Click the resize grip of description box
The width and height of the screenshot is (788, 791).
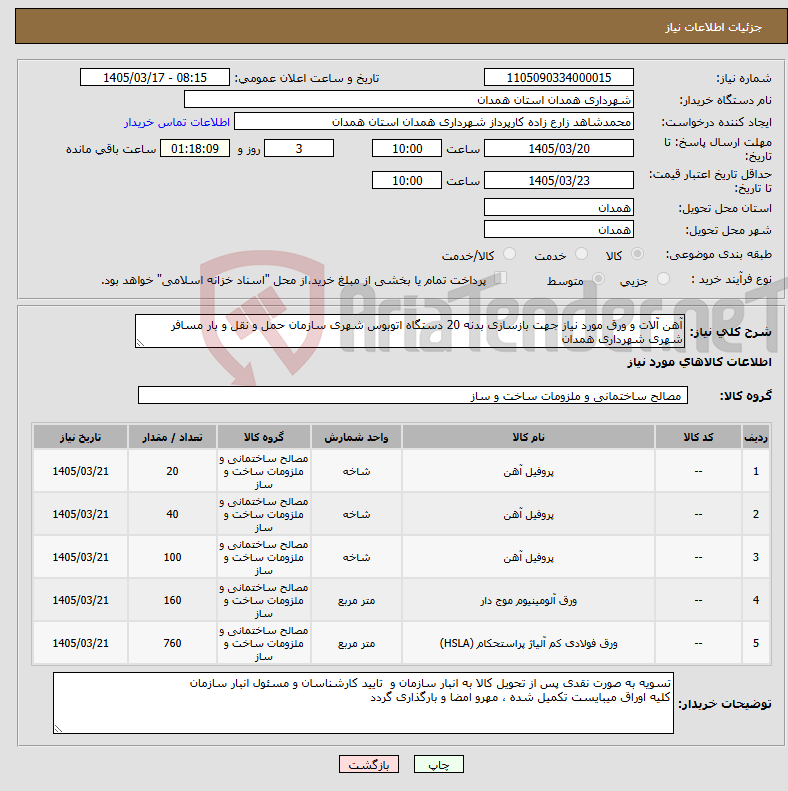[140, 343]
